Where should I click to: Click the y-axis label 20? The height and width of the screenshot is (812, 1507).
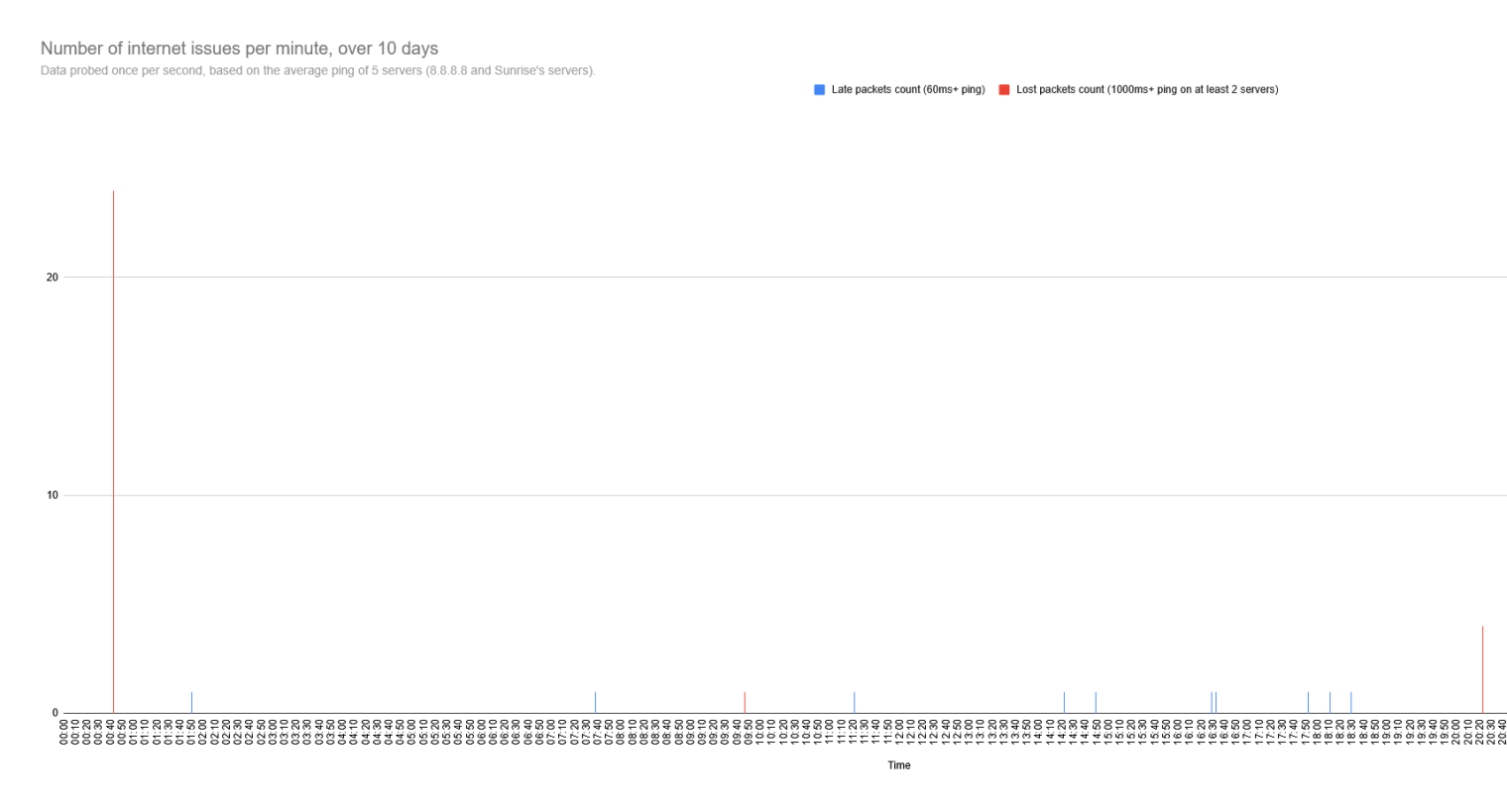(x=53, y=278)
